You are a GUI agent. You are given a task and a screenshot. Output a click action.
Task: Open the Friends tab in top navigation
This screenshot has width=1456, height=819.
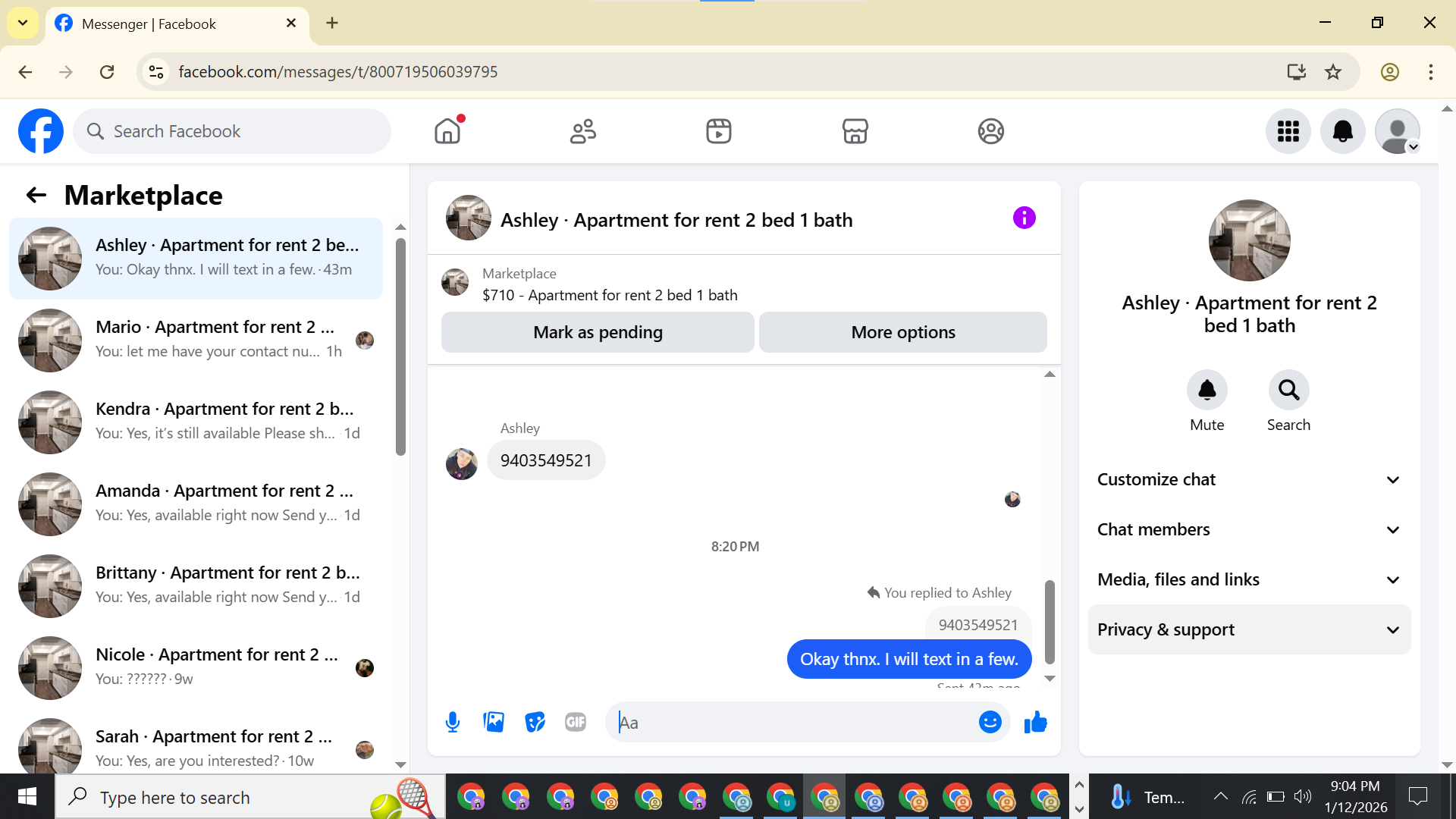pos(582,131)
